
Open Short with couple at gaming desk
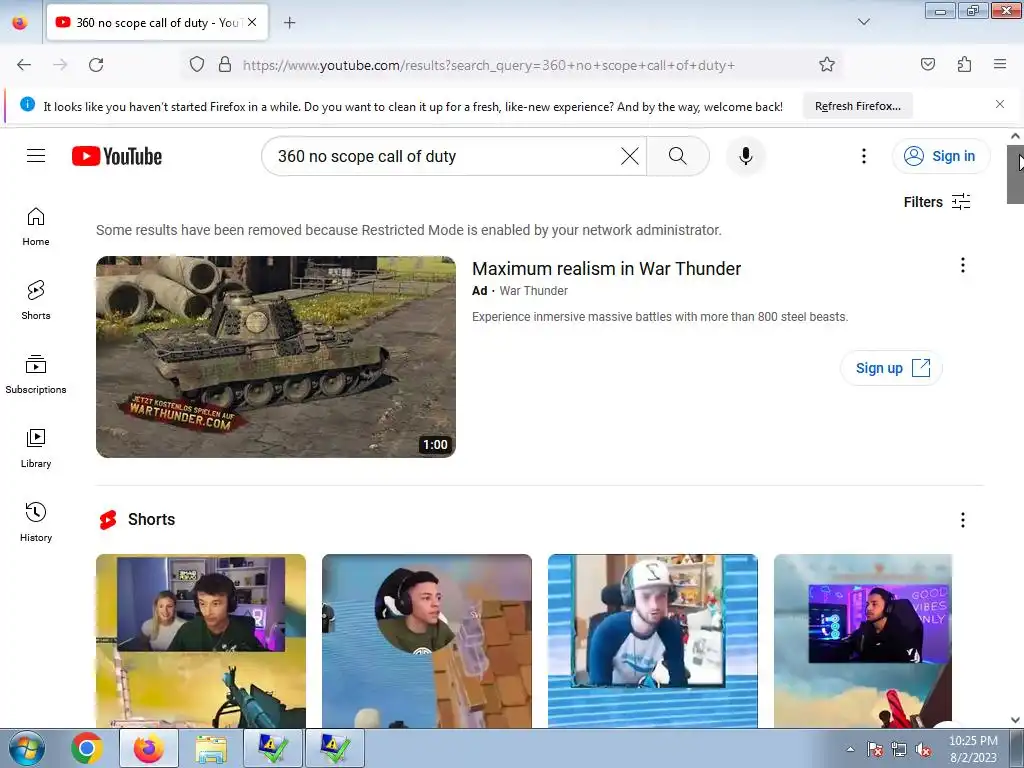(200, 641)
